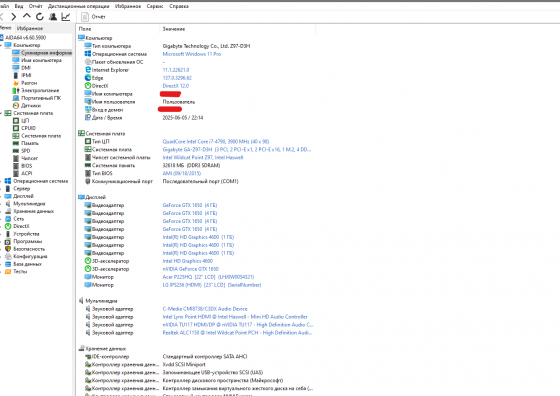Viewport: 560px width, 396px height.
Task: Open Intel Wildcat Point Z97 chipset link
Action: click(203, 157)
